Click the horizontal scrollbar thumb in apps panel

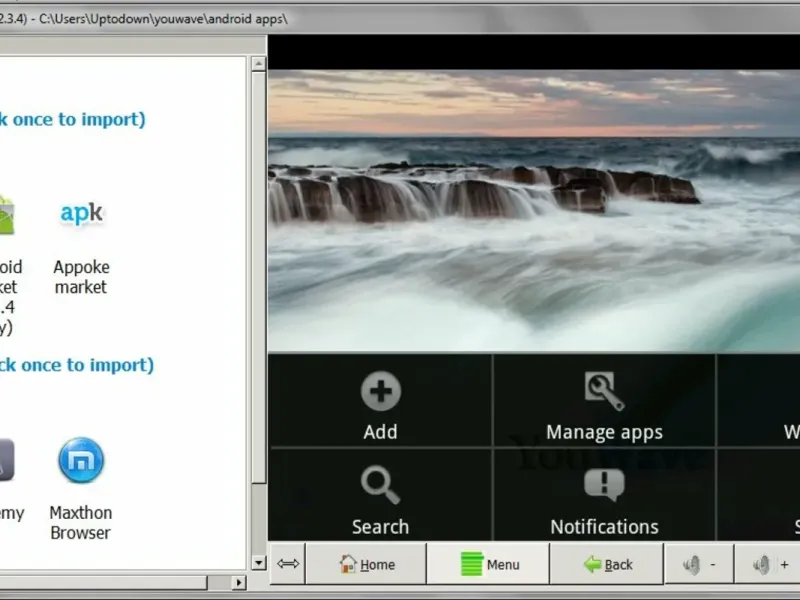click(x=104, y=582)
